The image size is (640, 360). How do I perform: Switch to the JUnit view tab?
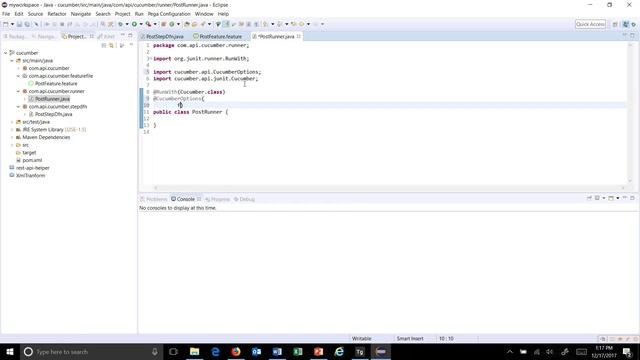106,36
